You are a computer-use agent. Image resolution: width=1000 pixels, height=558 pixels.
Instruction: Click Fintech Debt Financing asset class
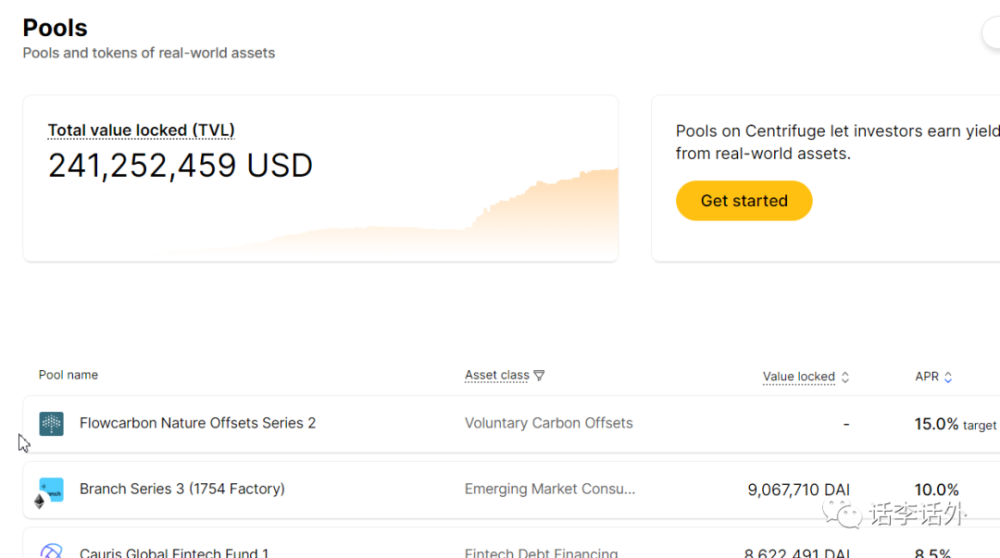[x=541, y=552]
